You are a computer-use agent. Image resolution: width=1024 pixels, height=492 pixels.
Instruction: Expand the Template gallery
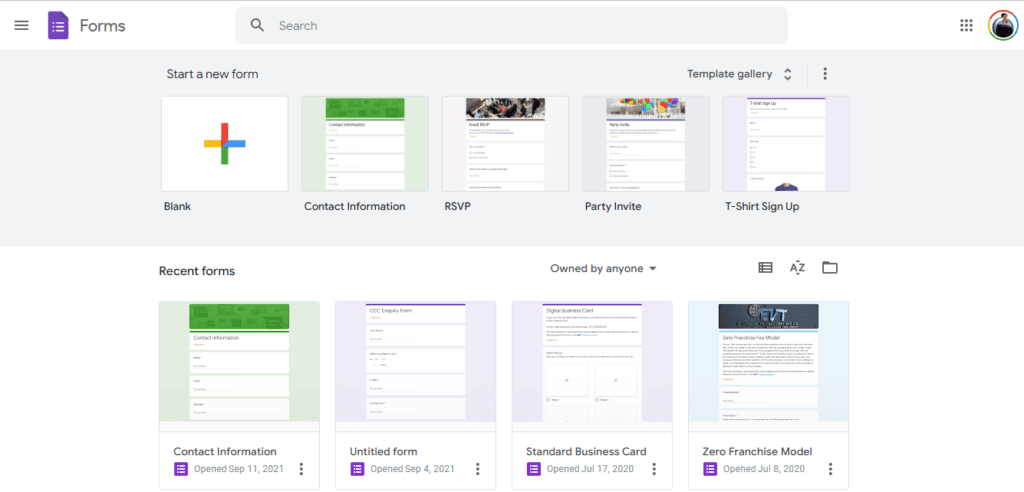pyautogui.click(x=739, y=74)
